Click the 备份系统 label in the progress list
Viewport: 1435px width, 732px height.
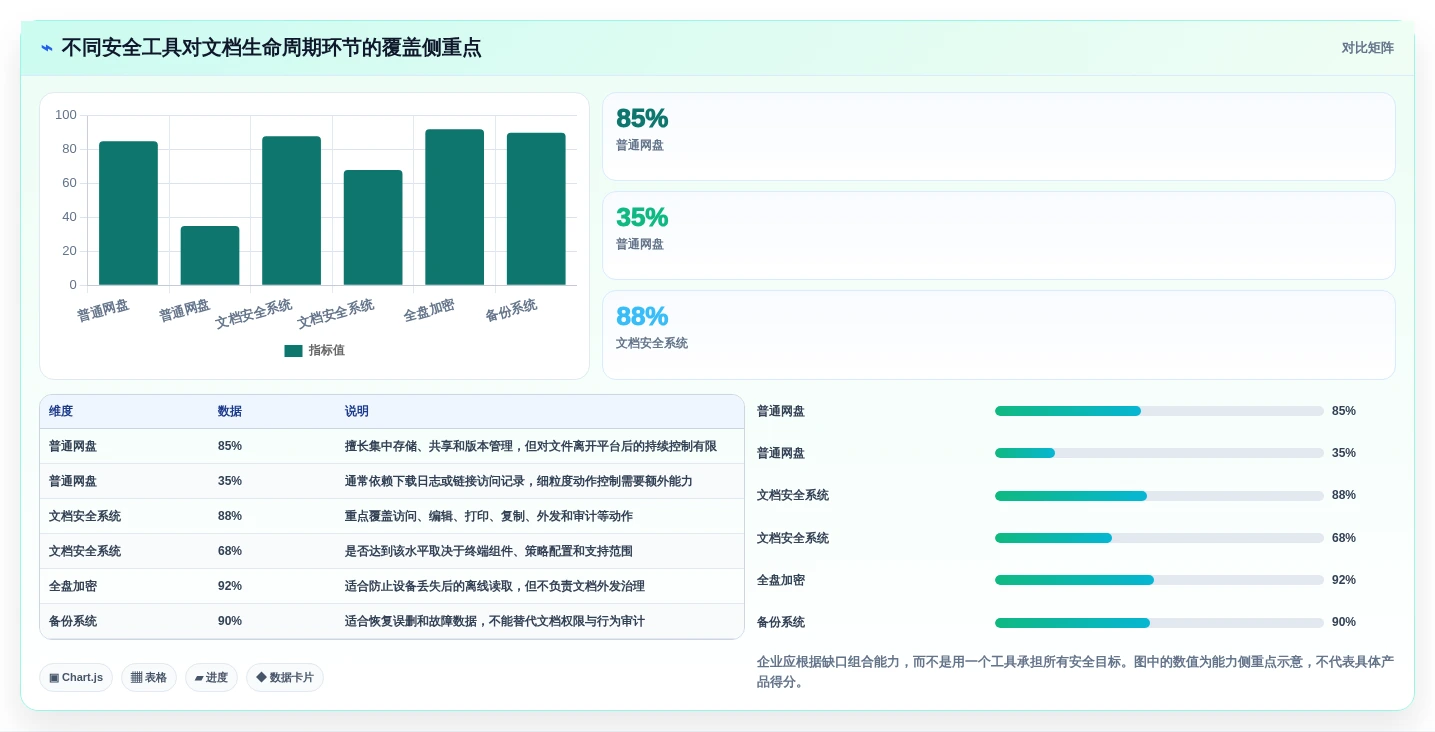point(781,622)
